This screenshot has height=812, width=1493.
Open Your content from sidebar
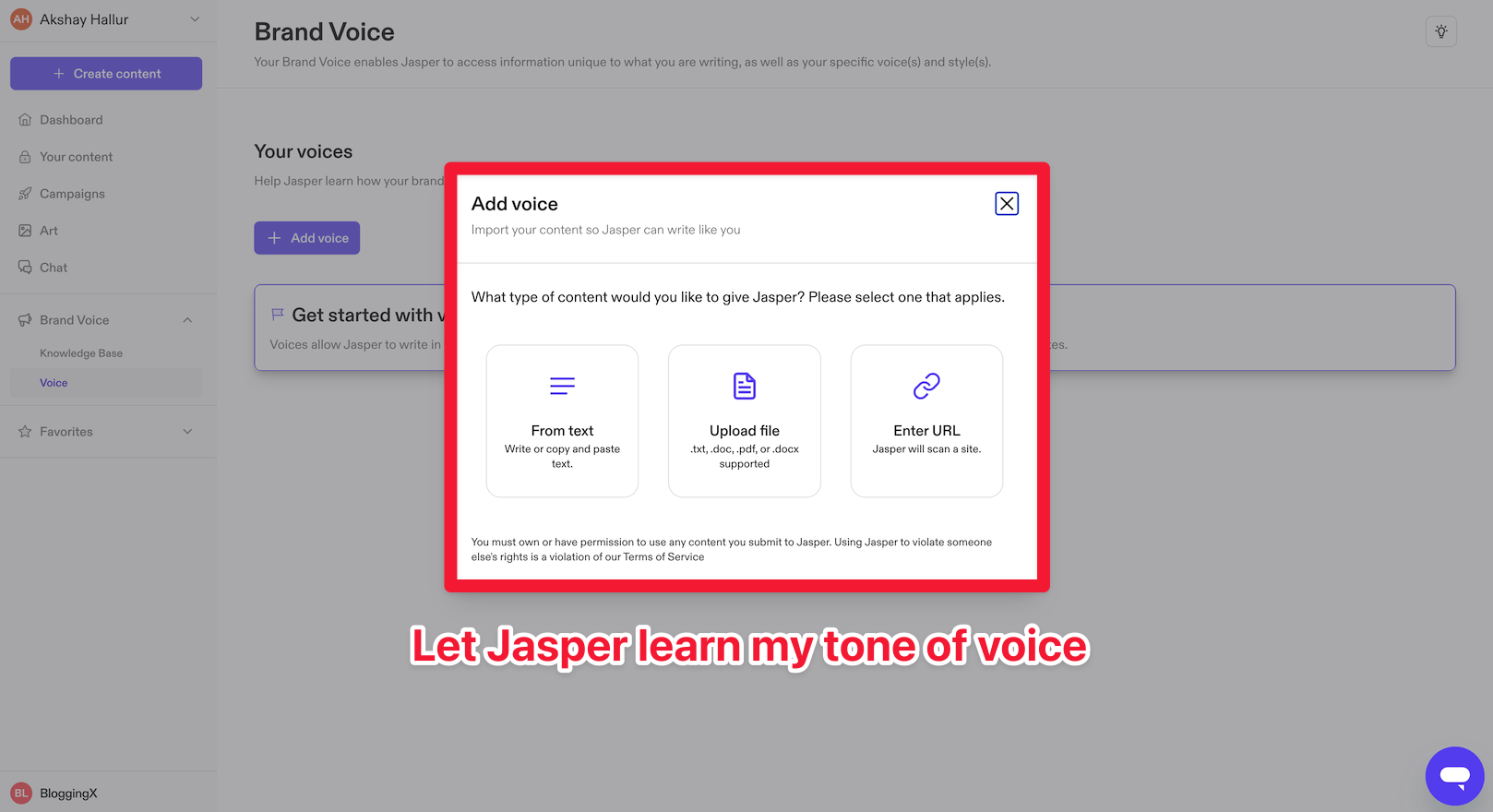coord(76,157)
